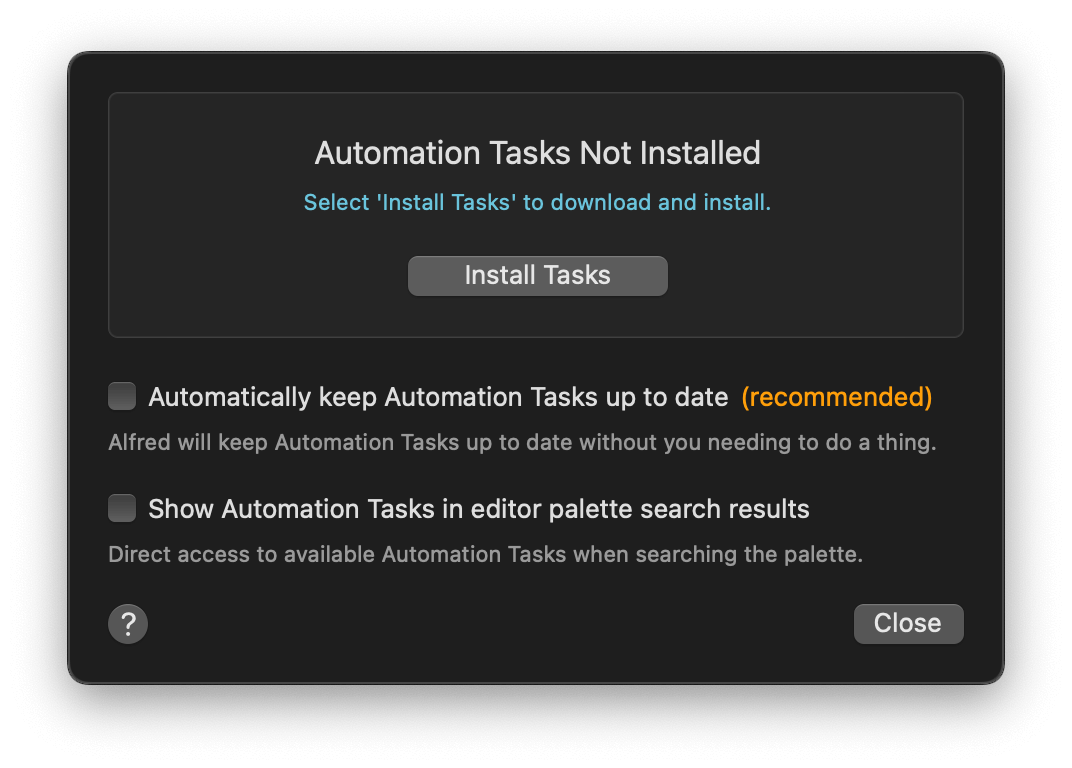1072x768 pixels.
Task: Click Install Tasks to download Automation Tasks
Action: point(537,275)
